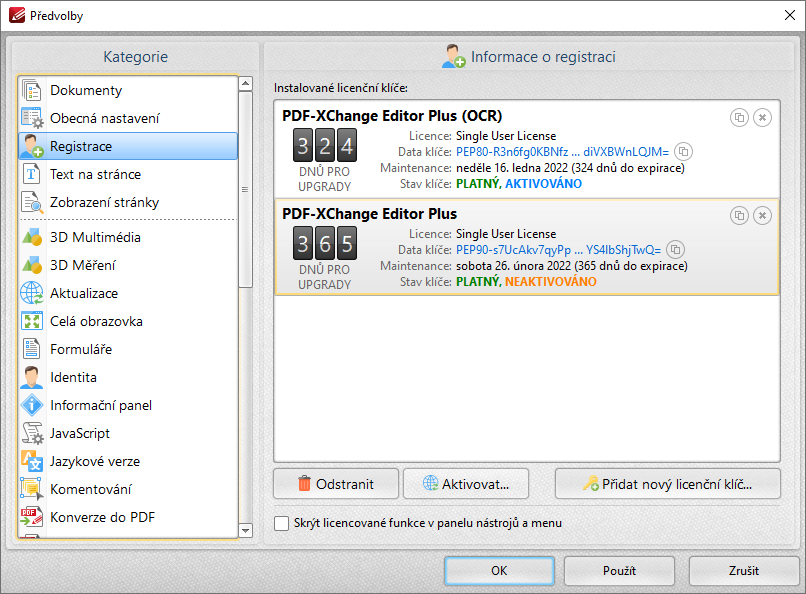Click the Celá obrazovka fullscreen icon
This screenshot has width=806, height=594.
click(31, 321)
